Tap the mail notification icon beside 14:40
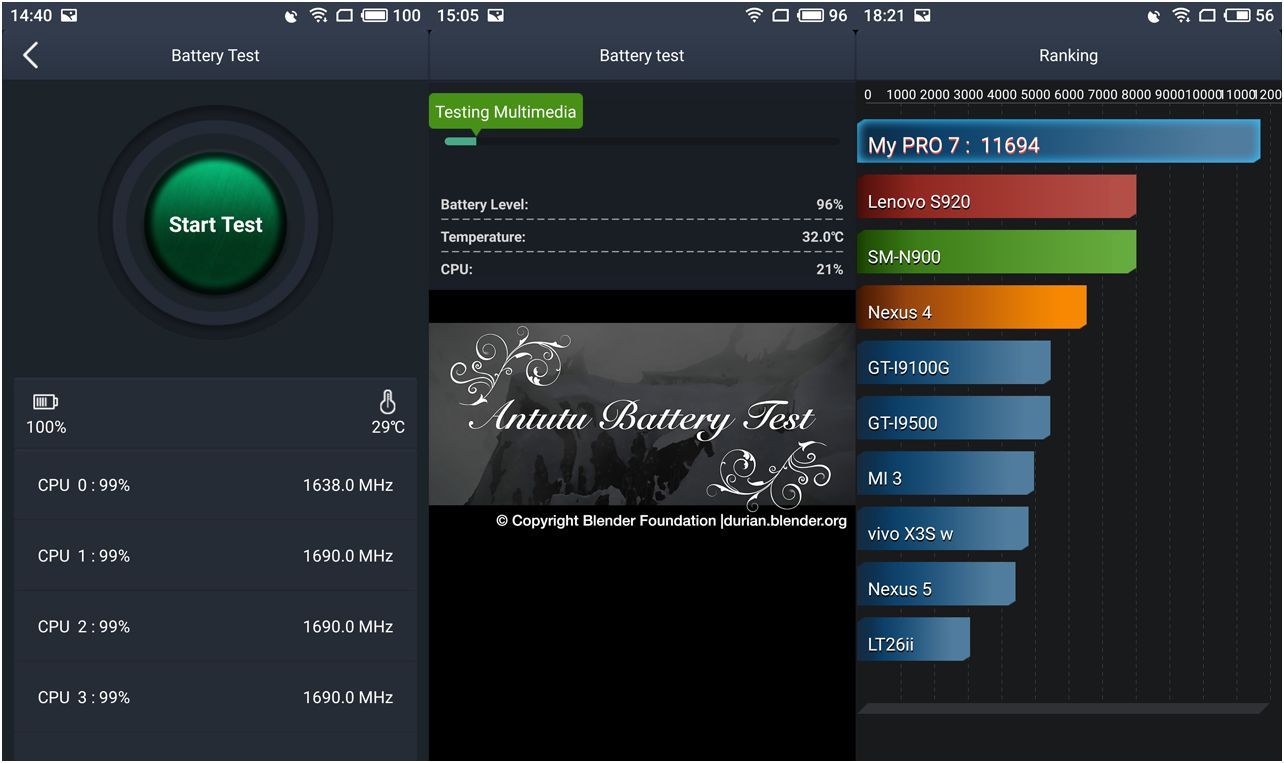 click(x=69, y=15)
